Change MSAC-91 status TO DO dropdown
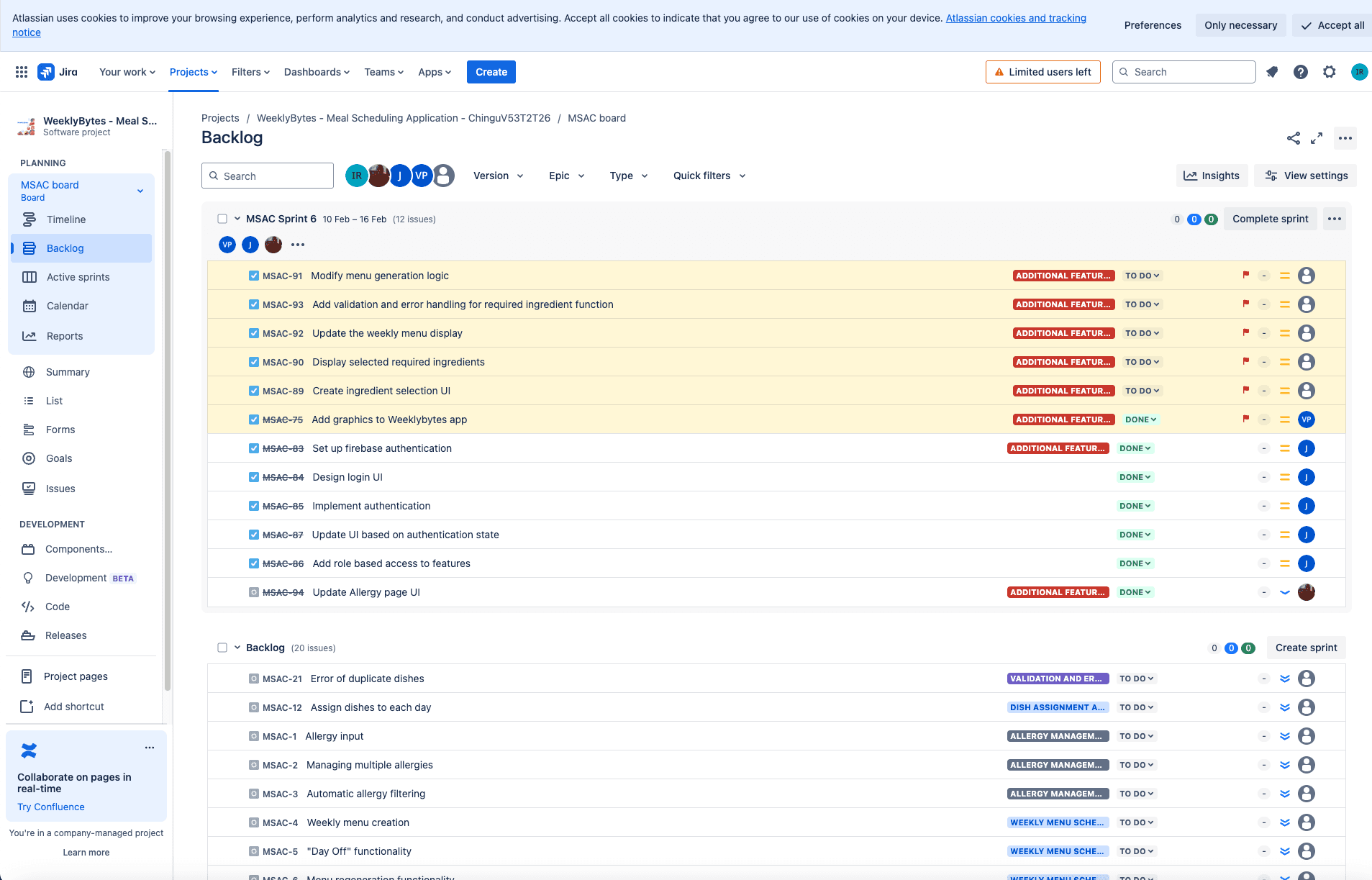The width and height of the screenshot is (1372, 880). pyautogui.click(x=1142, y=276)
